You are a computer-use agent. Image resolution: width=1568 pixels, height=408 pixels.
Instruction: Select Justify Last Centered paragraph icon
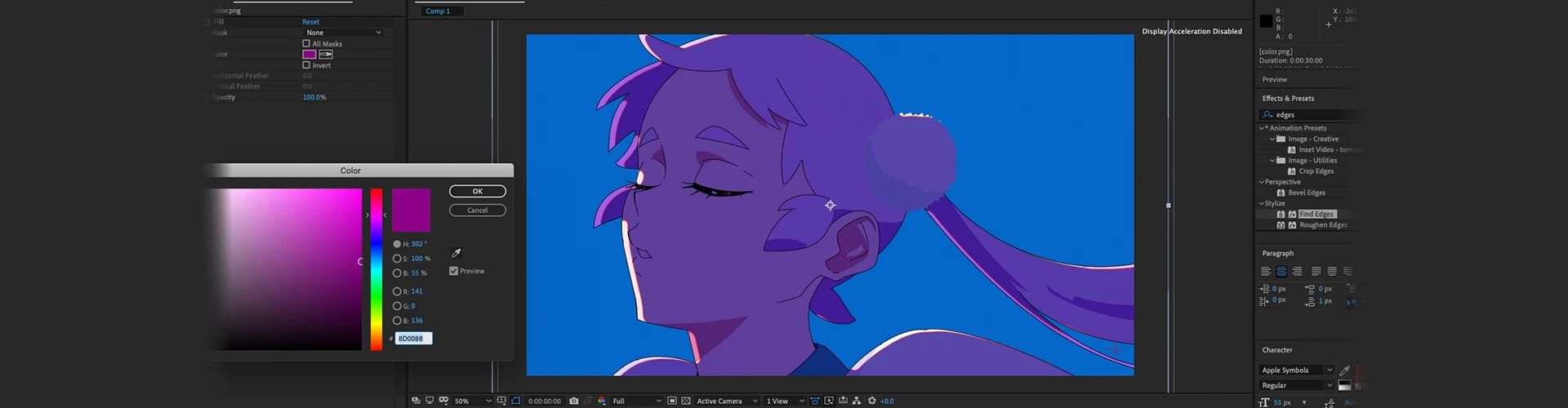pos(1332,271)
